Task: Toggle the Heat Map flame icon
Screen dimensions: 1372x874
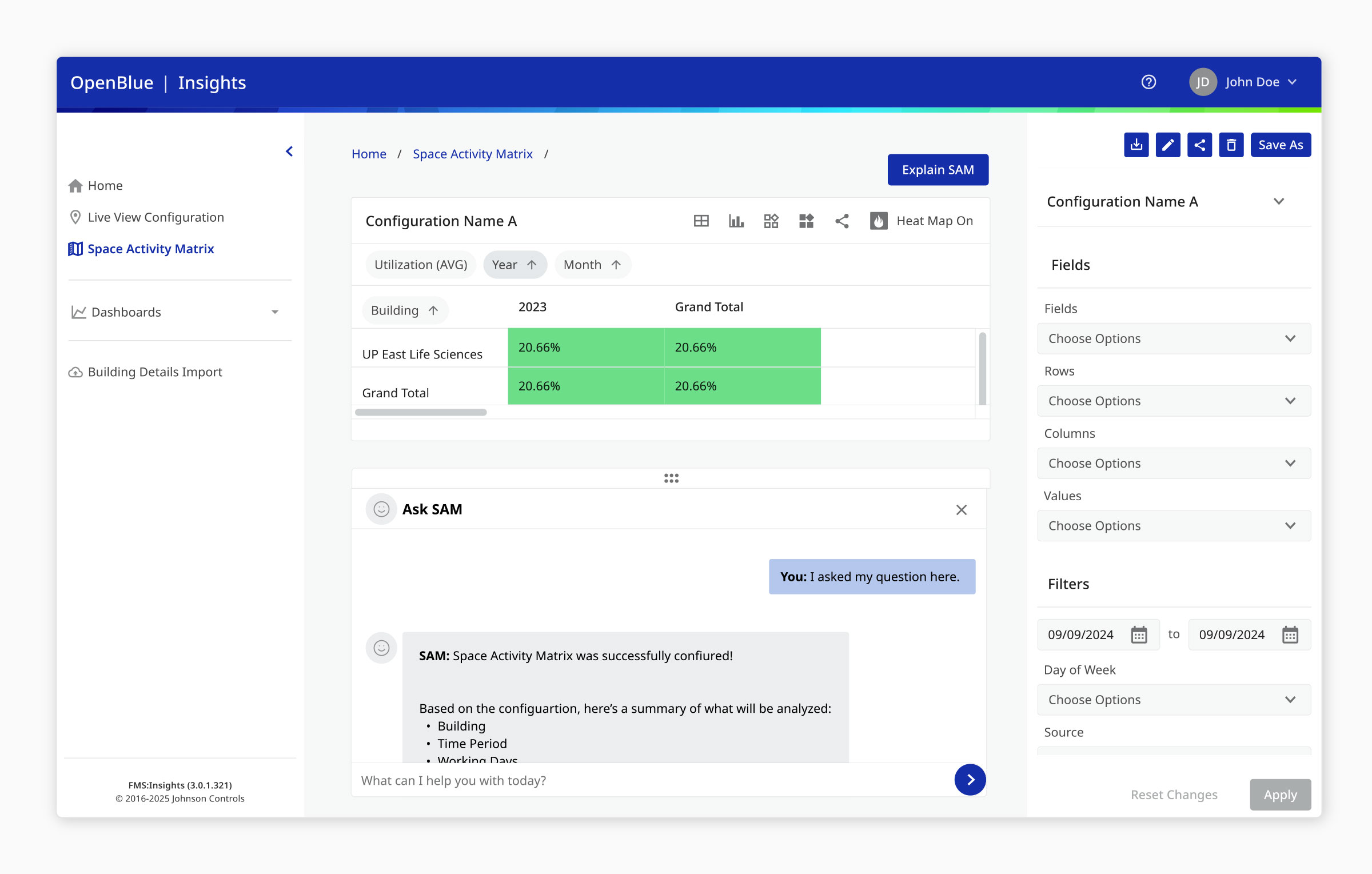Action: [879, 221]
